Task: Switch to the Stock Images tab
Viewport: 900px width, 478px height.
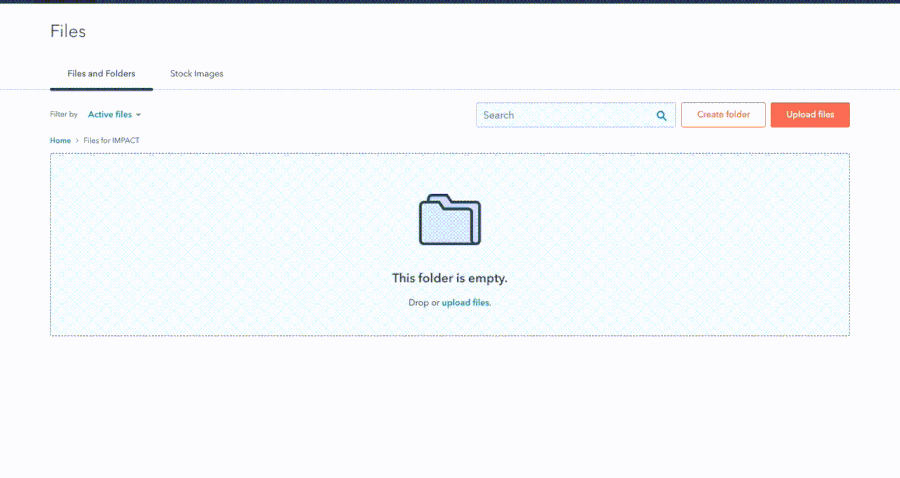Action: pos(196,73)
